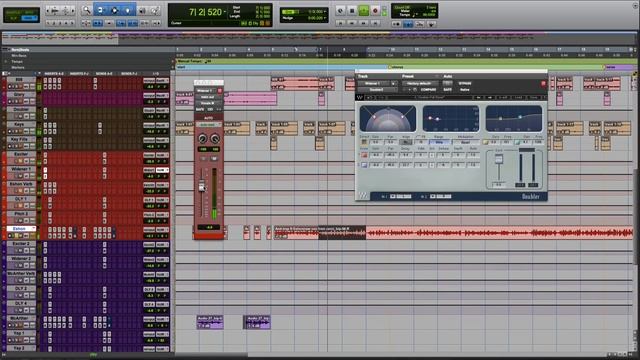Screen dimensions: 640x360
Task: Open the factory default preset dropdown
Action: (420, 83)
